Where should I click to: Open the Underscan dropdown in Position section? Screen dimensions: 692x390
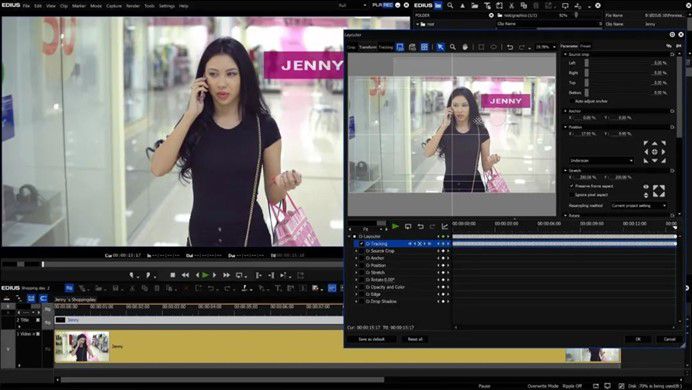[x=601, y=161]
